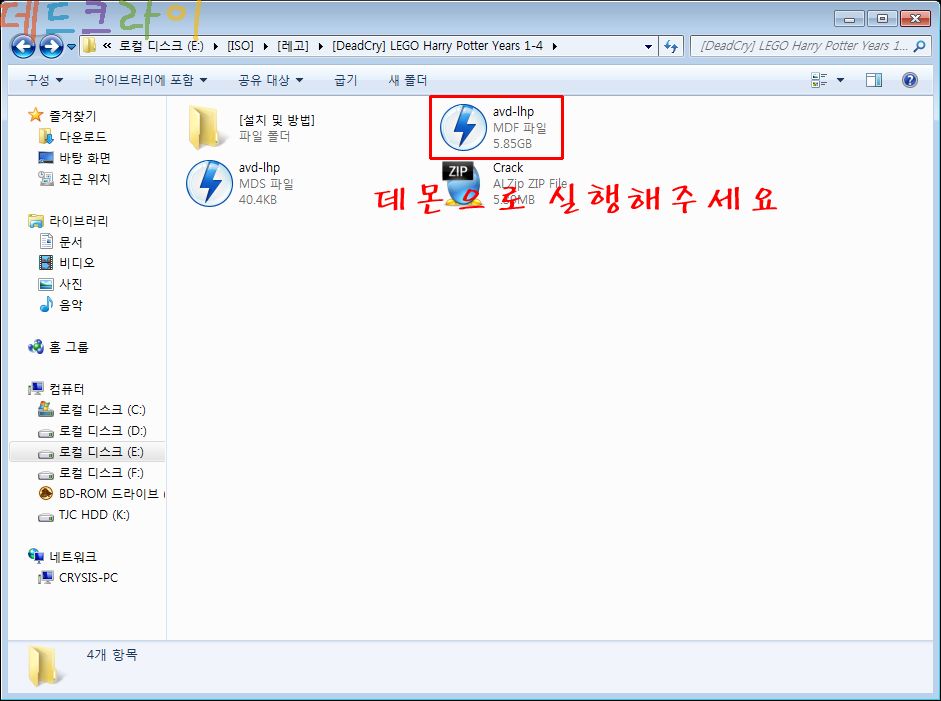This screenshot has height=701, width=941.
Task: Expand the arrow after [ISO] breadcrumb
Action: pyautogui.click(x=265, y=46)
